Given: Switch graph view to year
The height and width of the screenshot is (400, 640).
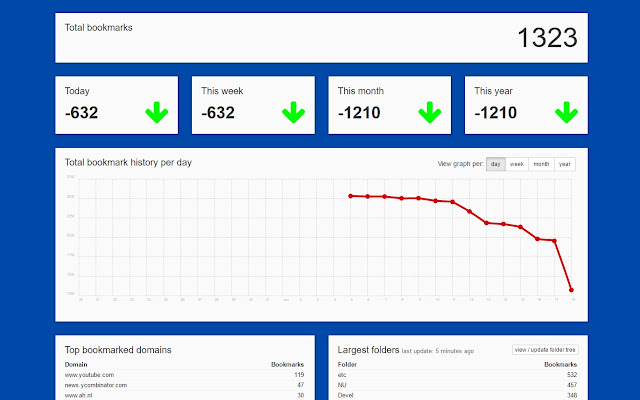Looking at the screenshot, I should click(565, 164).
